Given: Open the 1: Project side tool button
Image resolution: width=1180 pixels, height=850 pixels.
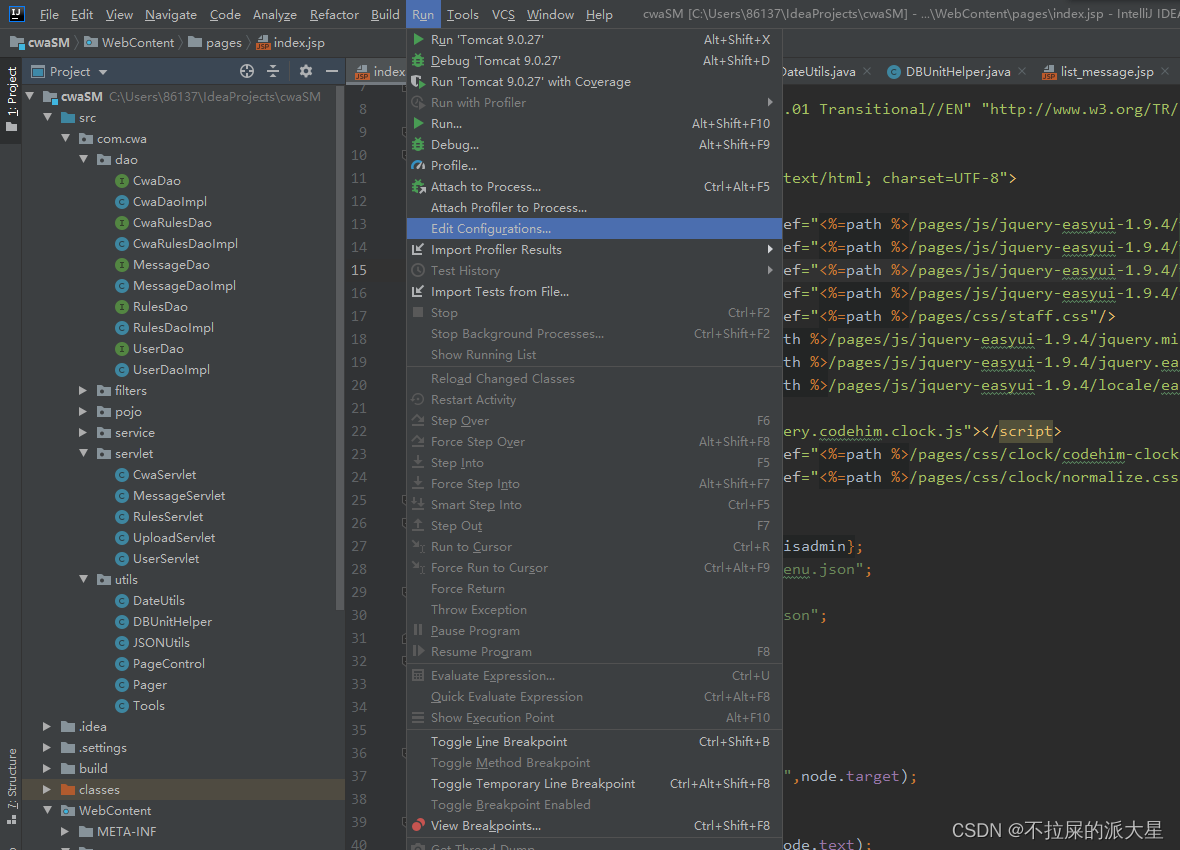Looking at the screenshot, I should coord(11,99).
